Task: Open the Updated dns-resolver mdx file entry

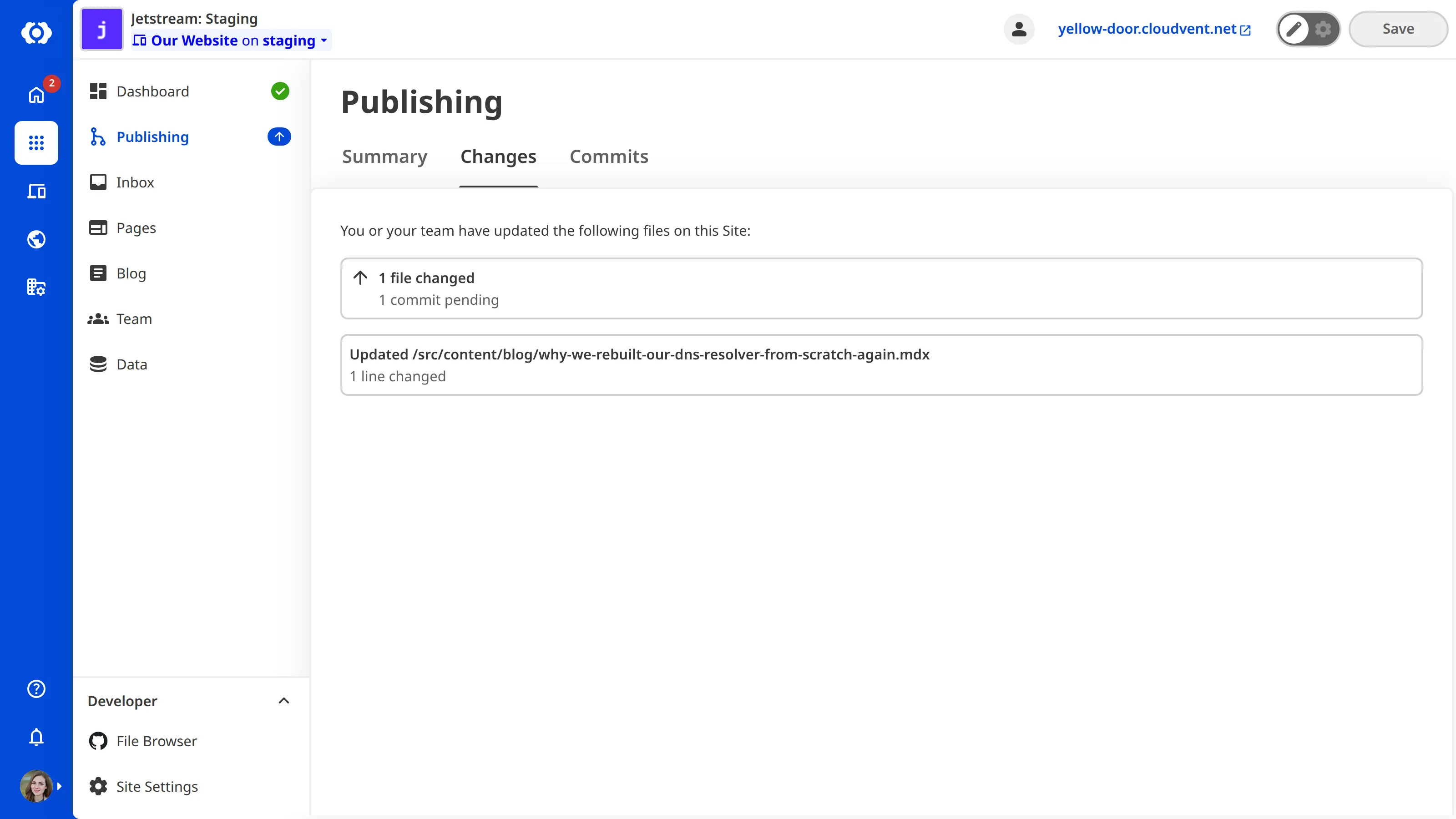Action: pyautogui.click(x=881, y=364)
